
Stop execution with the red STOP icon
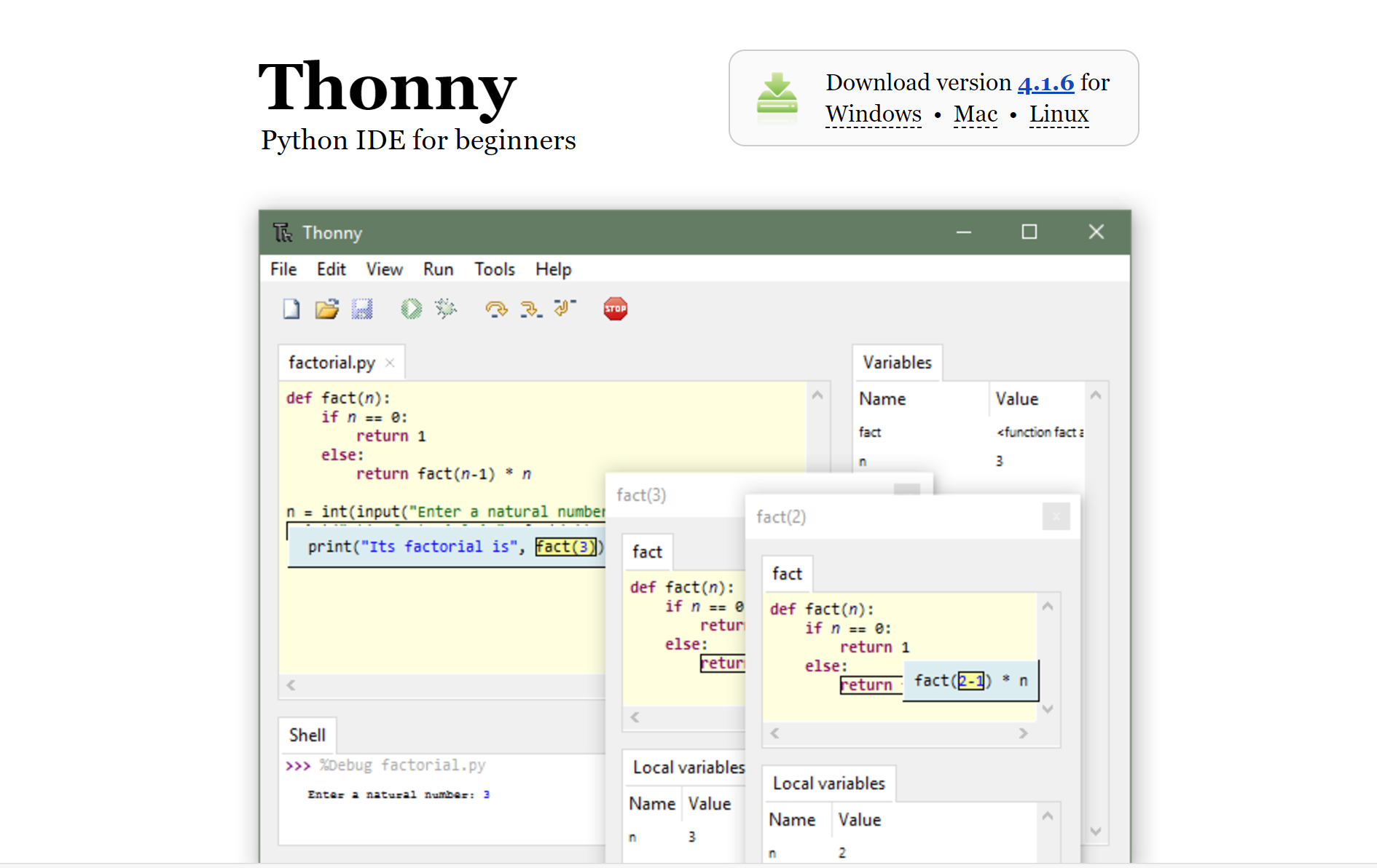[x=616, y=309]
